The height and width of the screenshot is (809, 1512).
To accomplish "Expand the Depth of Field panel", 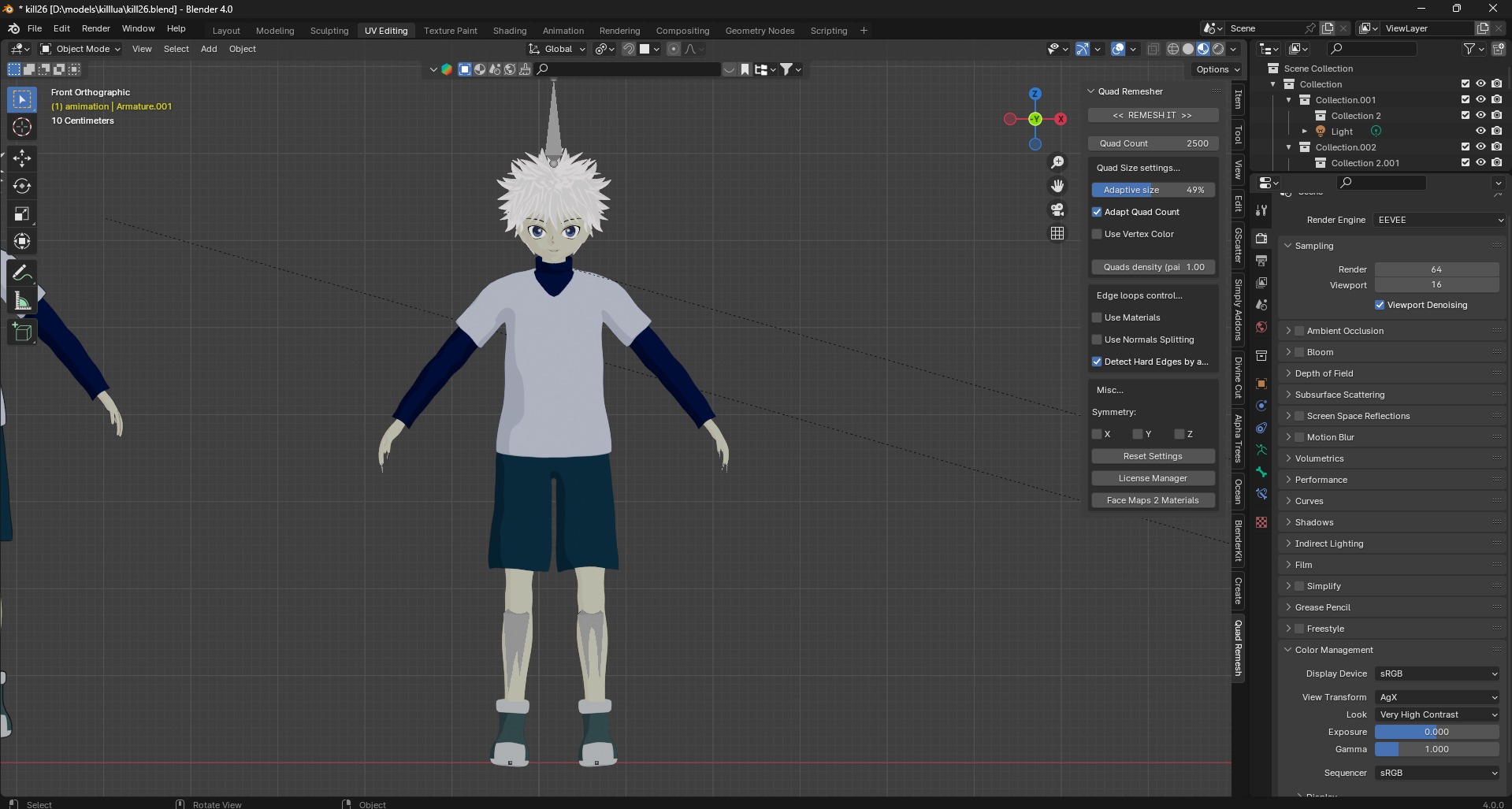I will coord(1288,373).
